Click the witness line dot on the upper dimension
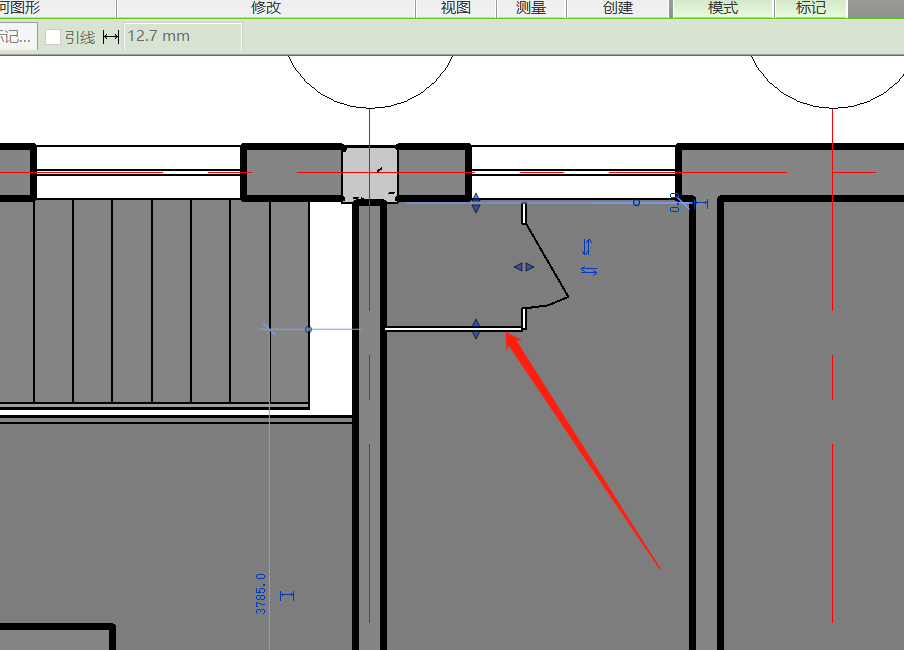 636,203
